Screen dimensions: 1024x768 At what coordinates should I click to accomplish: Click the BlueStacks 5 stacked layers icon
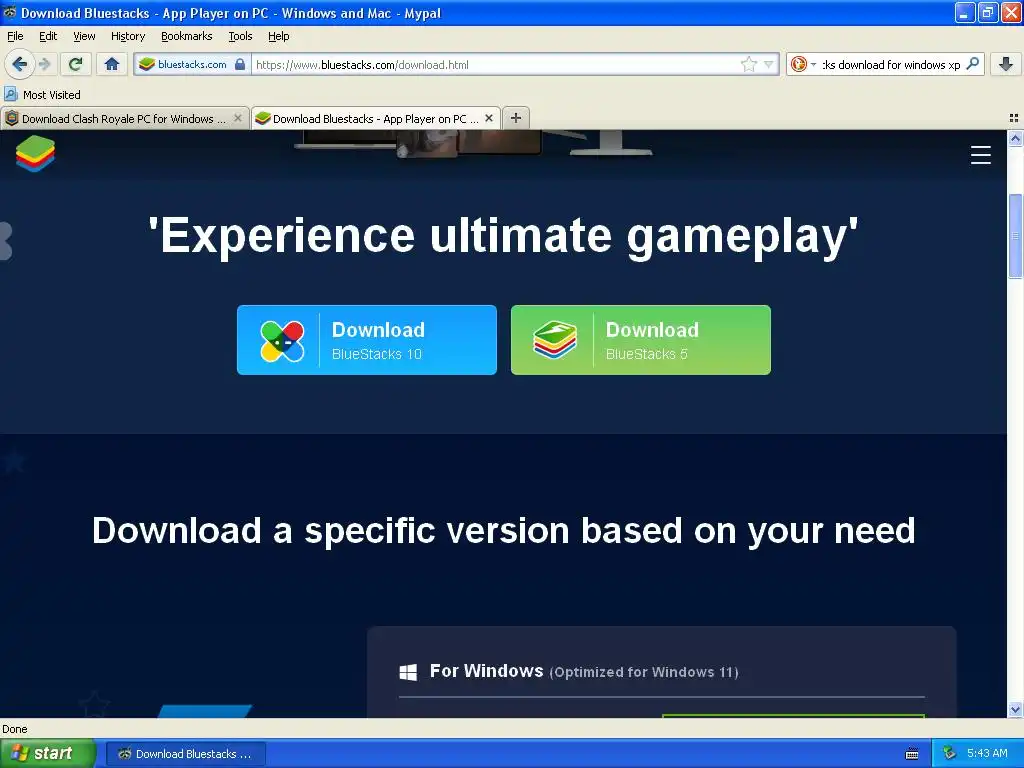click(555, 340)
